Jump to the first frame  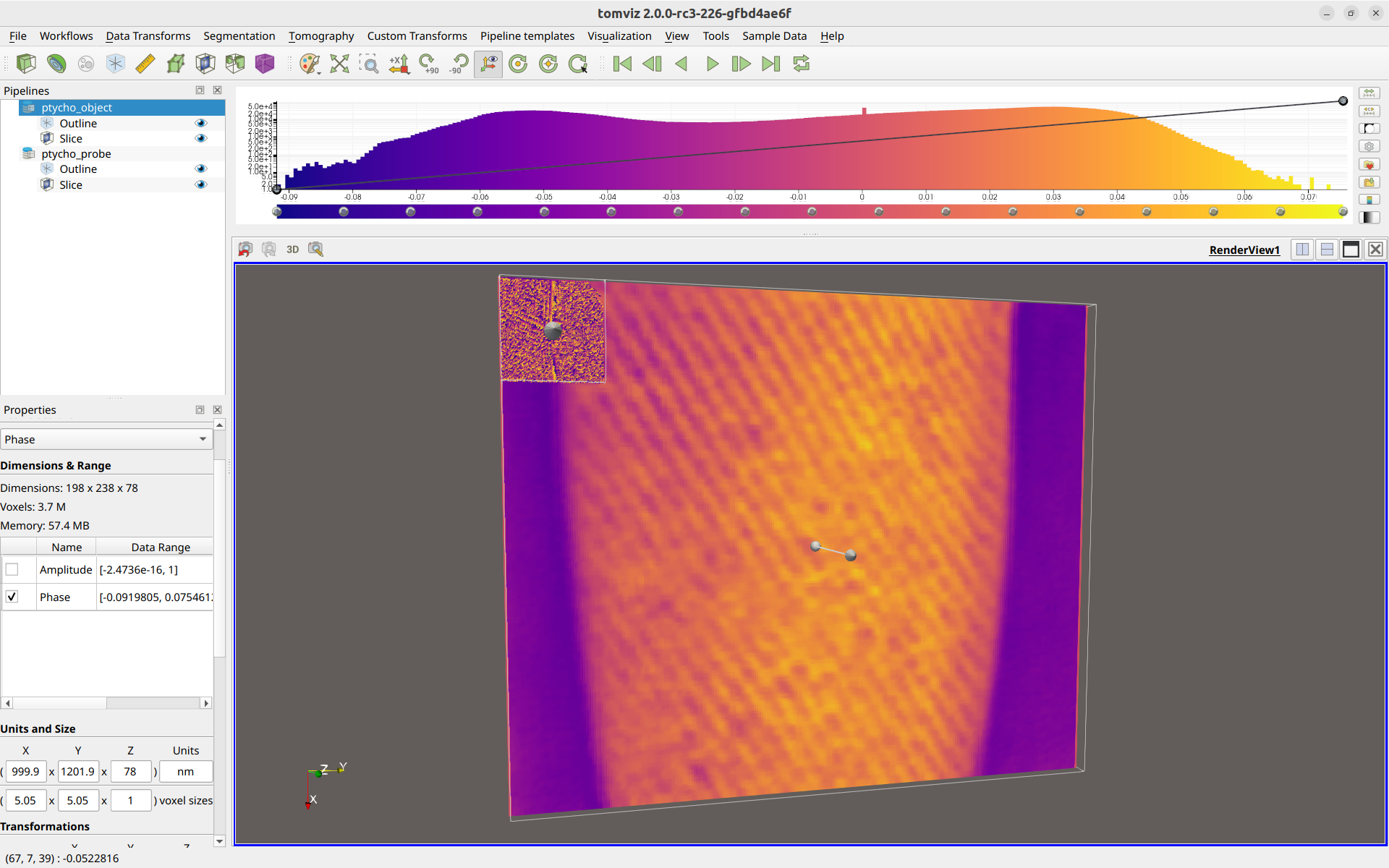[622, 64]
